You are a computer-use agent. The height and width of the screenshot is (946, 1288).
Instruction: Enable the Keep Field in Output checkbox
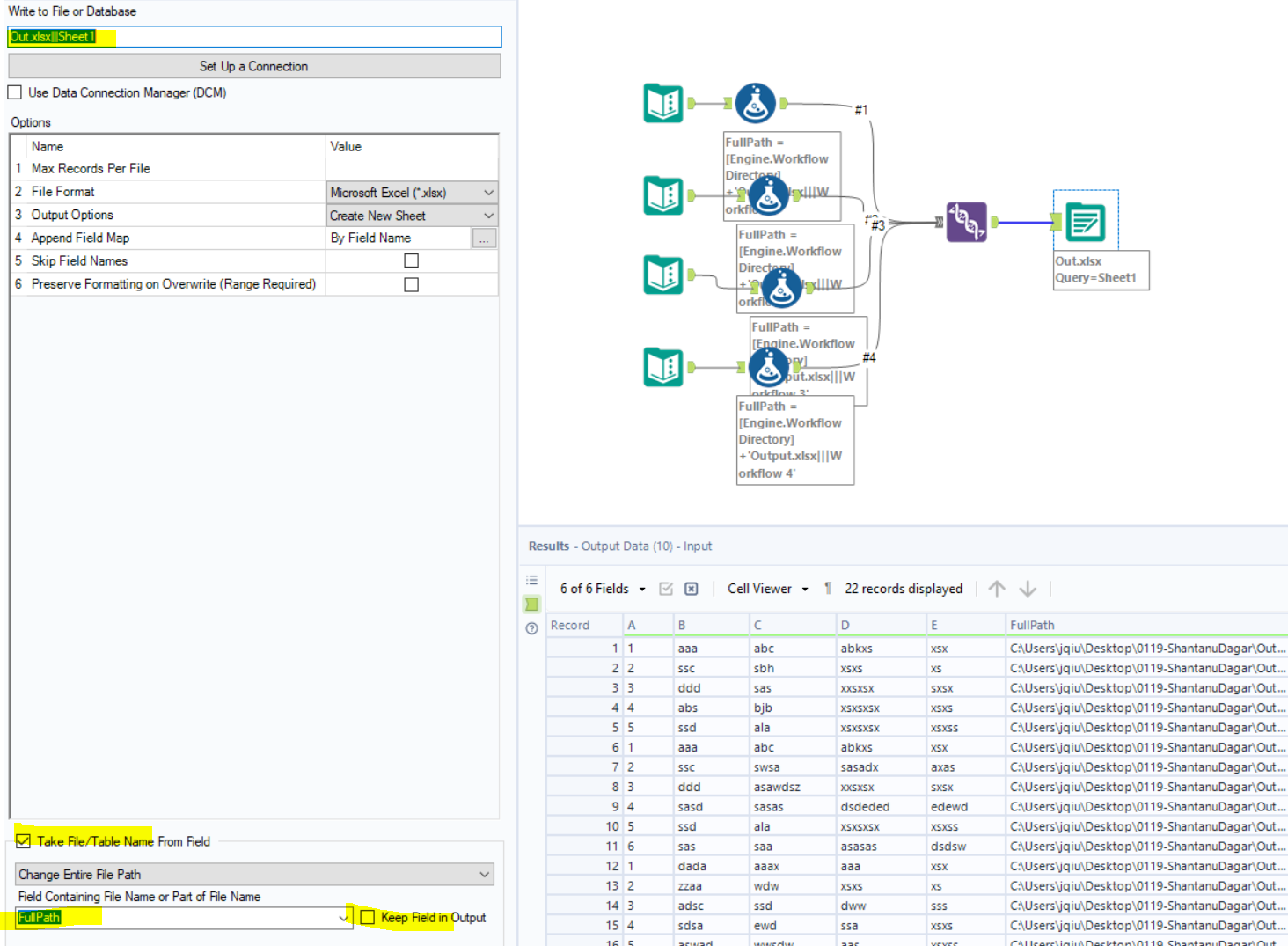tap(368, 917)
